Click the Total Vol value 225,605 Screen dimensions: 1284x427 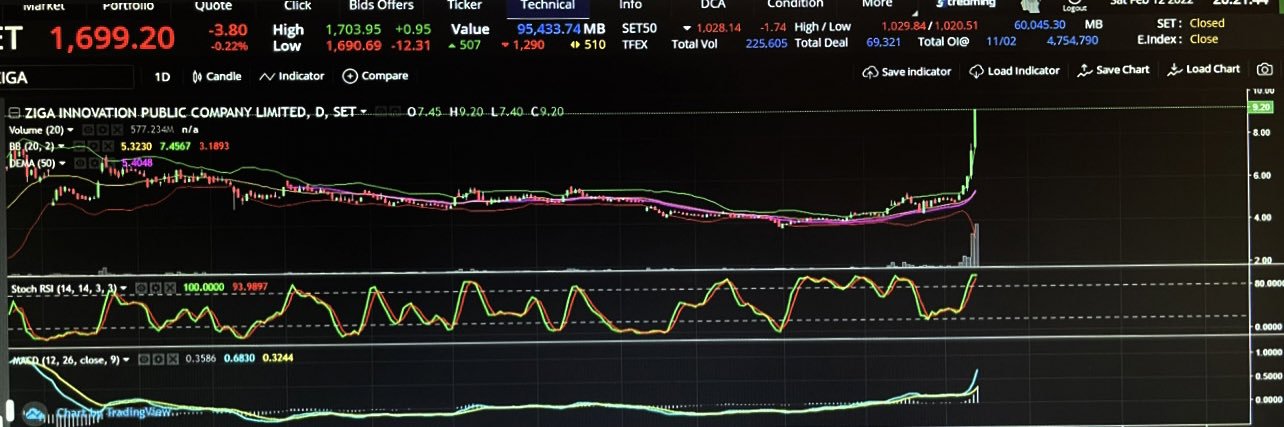(x=766, y=44)
